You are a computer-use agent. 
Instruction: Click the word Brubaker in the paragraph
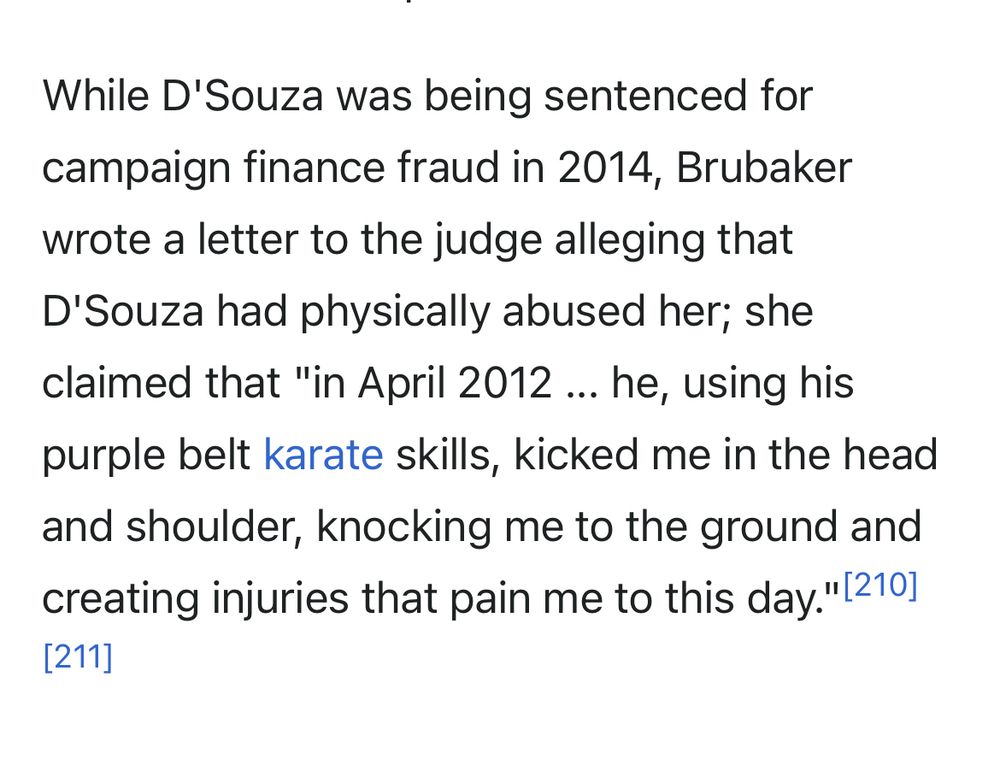(x=764, y=167)
